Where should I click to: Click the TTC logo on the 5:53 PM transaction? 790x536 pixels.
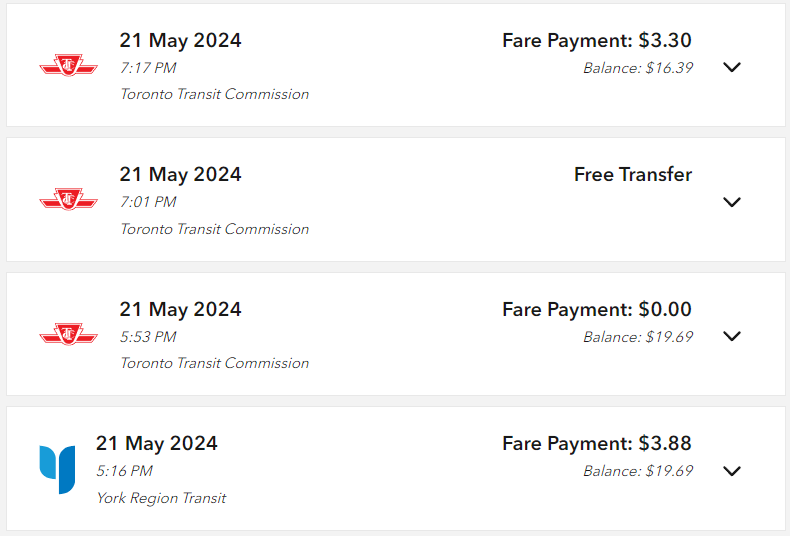[68, 336]
